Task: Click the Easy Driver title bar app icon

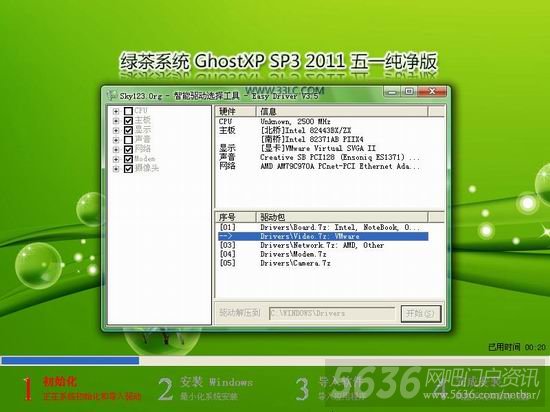Action: coord(112,94)
